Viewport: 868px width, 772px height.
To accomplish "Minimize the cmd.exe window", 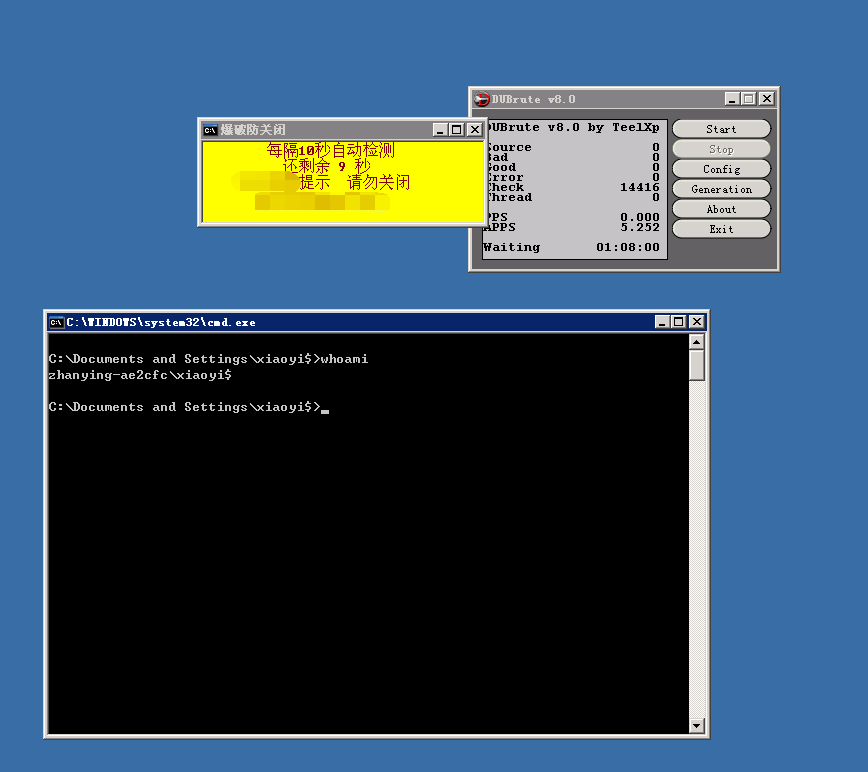I will point(662,322).
